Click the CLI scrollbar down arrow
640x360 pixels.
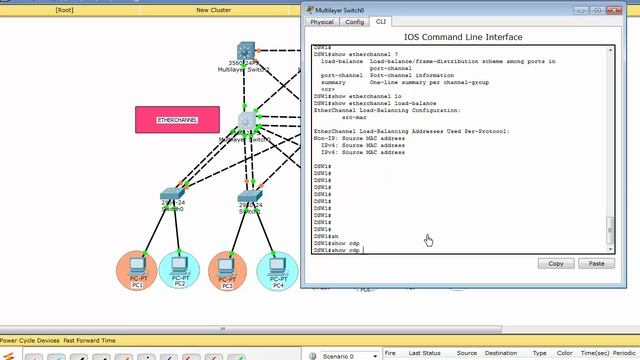click(x=610, y=249)
